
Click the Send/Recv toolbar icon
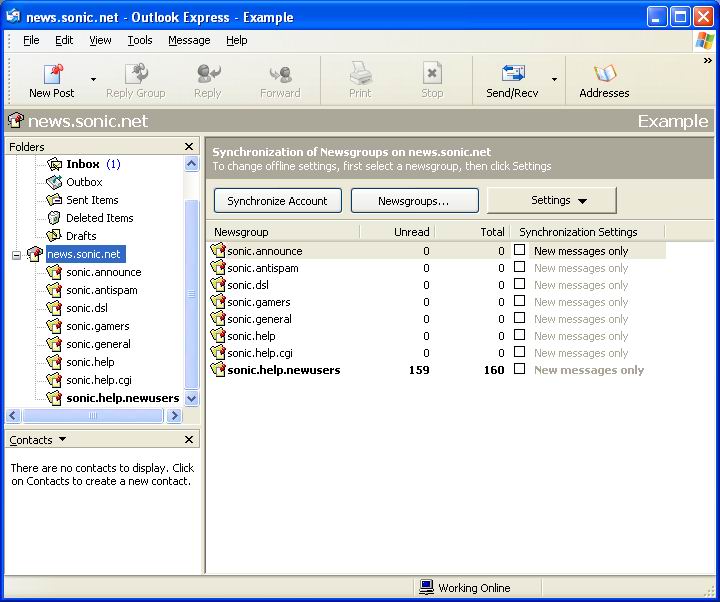click(512, 73)
